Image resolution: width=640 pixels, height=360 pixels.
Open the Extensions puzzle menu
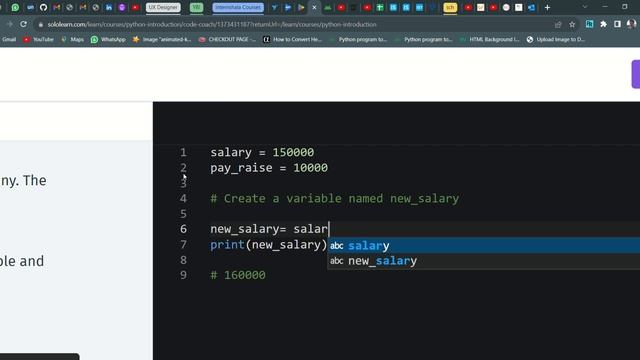click(603, 24)
